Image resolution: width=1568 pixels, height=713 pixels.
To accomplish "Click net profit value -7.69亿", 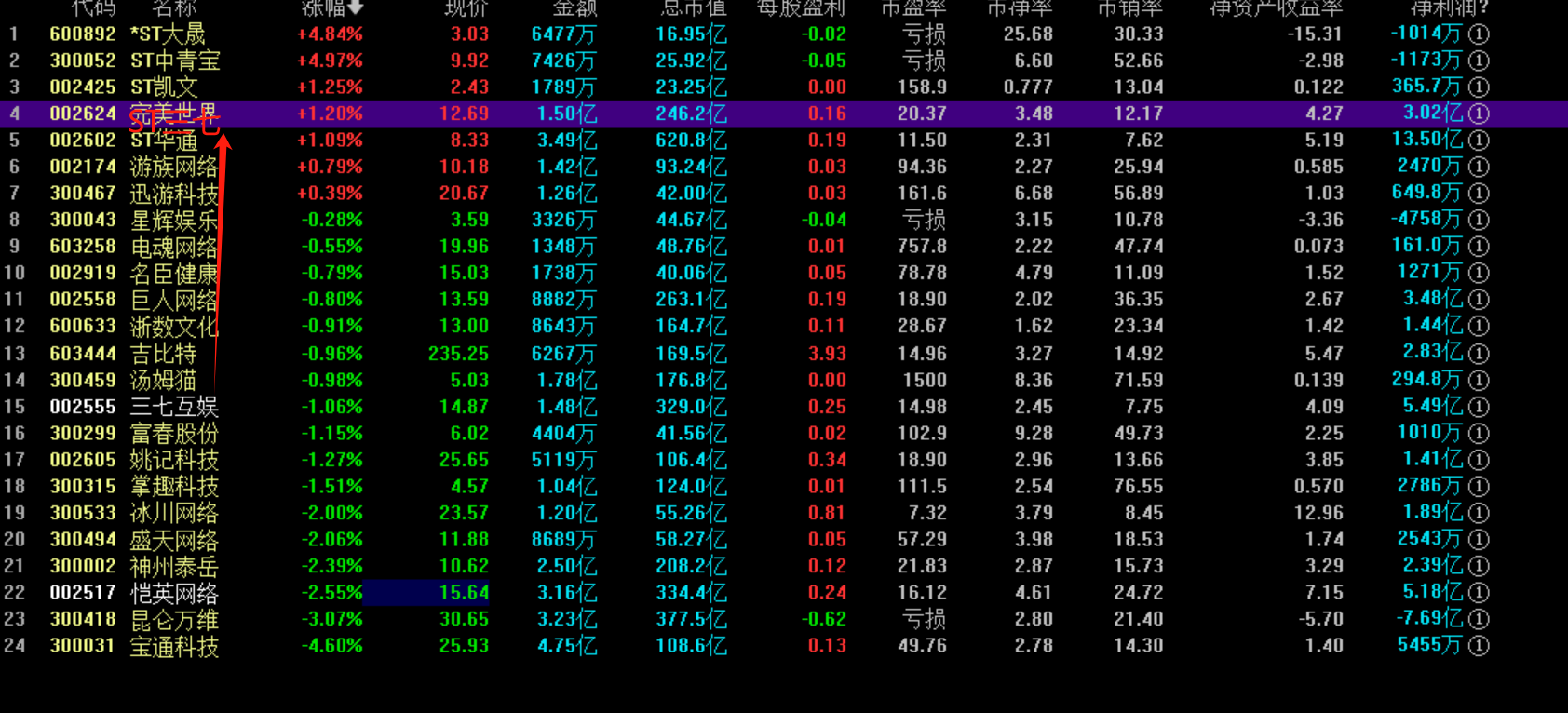I will (x=1429, y=619).
